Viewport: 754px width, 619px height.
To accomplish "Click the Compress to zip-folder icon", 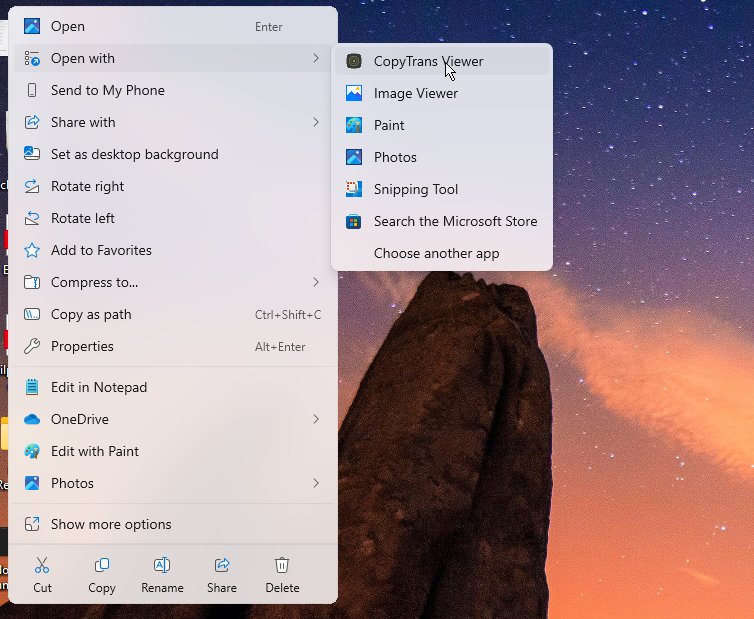I will tap(32, 282).
